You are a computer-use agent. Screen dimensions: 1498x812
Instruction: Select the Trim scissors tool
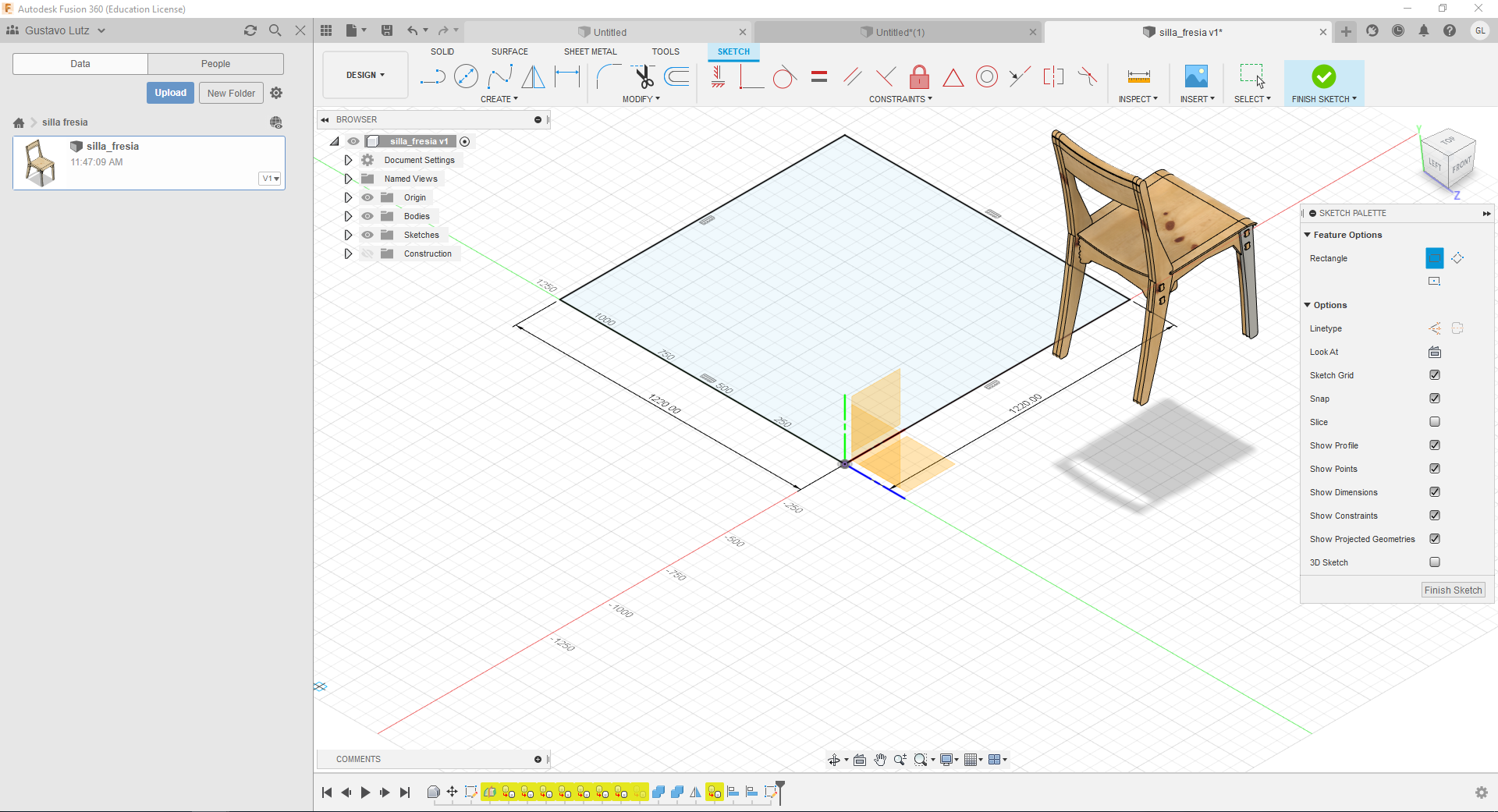click(x=643, y=76)
